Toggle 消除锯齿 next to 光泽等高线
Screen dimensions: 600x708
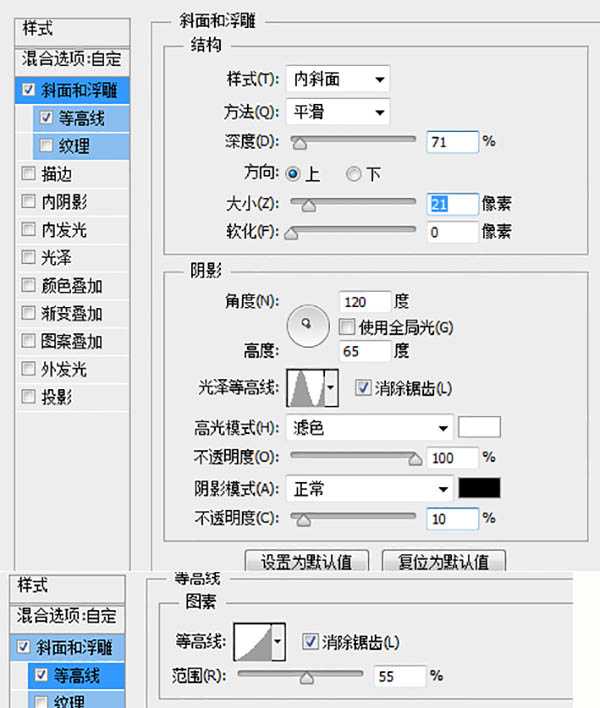363,388
